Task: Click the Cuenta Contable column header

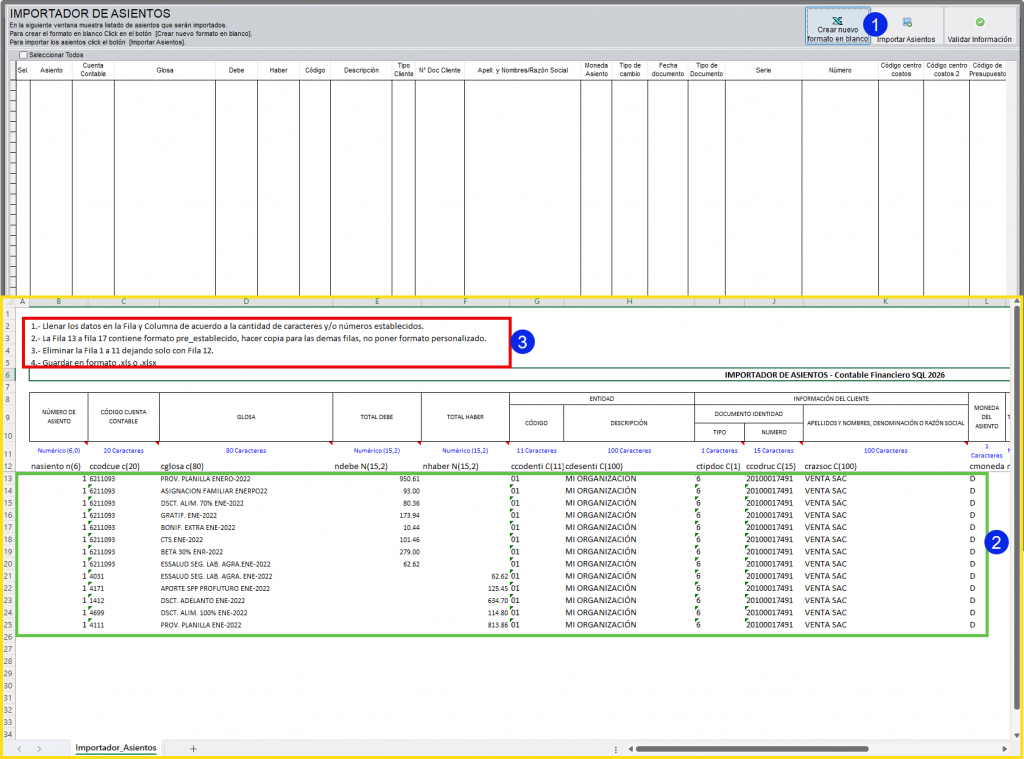Action: (93, 71)
